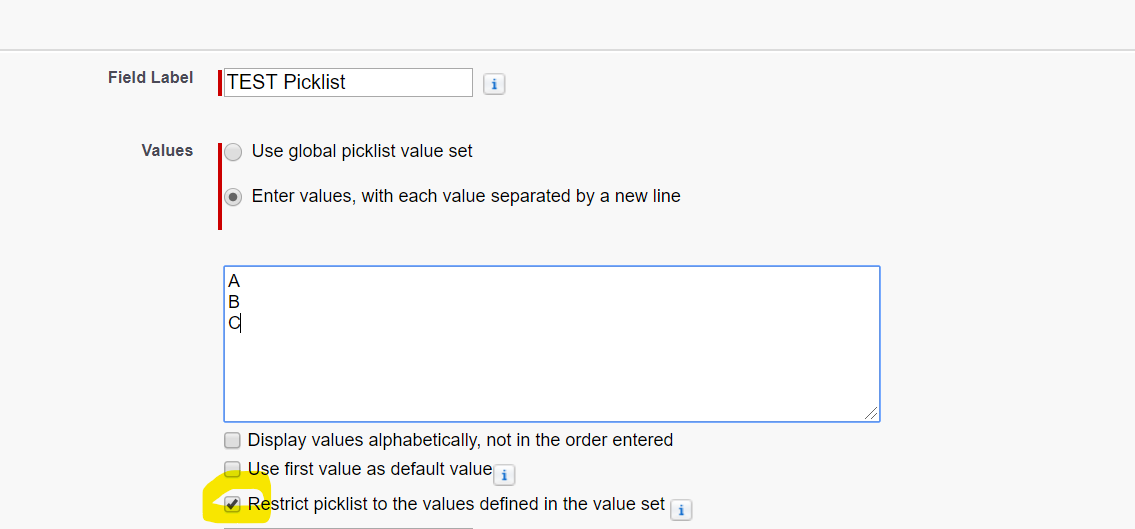Image resolution: width=1135 pixels, height=529 pixels.
Task: Click info icon next to default value option
Action: tap(505, 475)
